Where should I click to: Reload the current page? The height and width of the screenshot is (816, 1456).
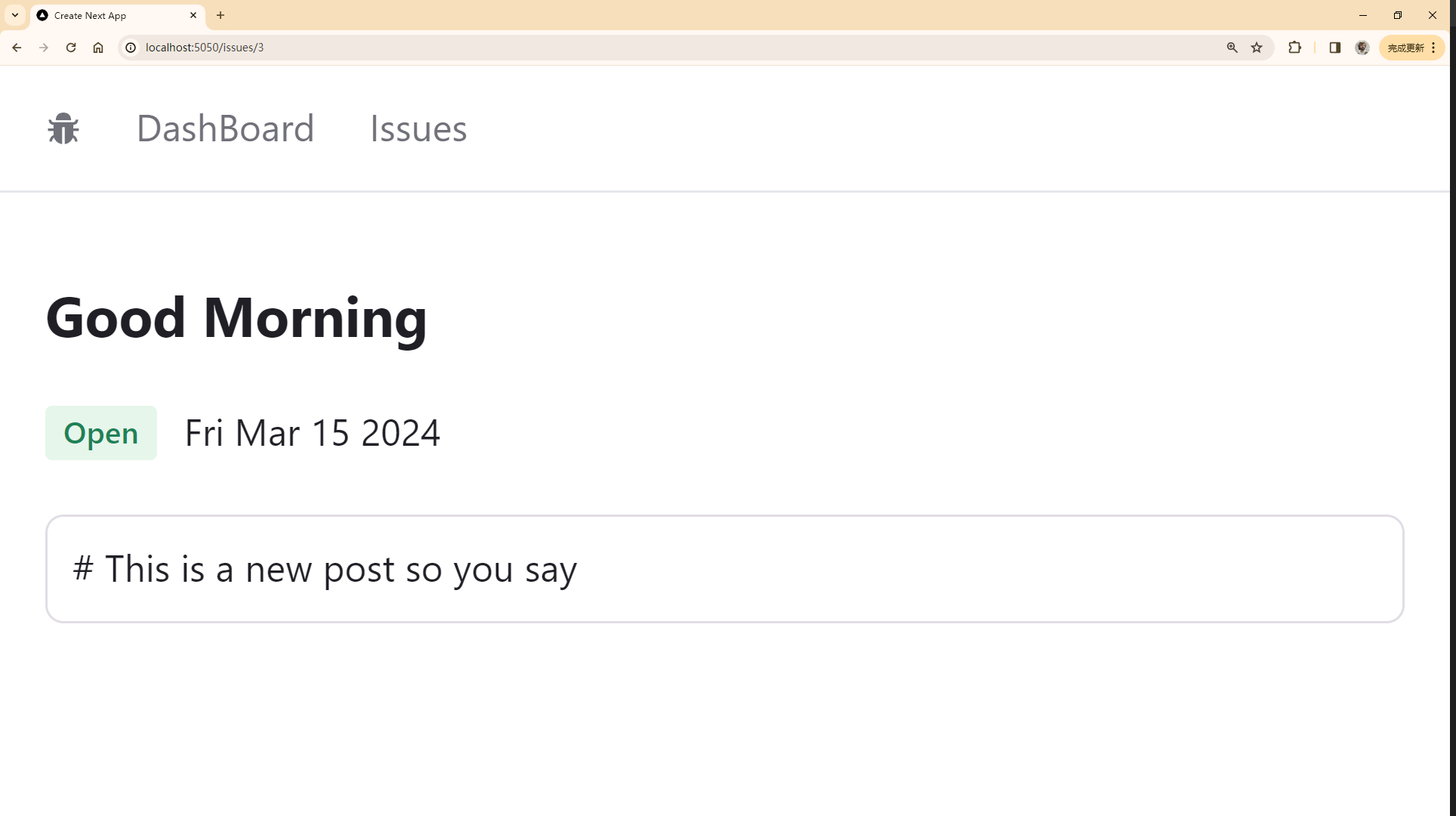coord(71,48)
